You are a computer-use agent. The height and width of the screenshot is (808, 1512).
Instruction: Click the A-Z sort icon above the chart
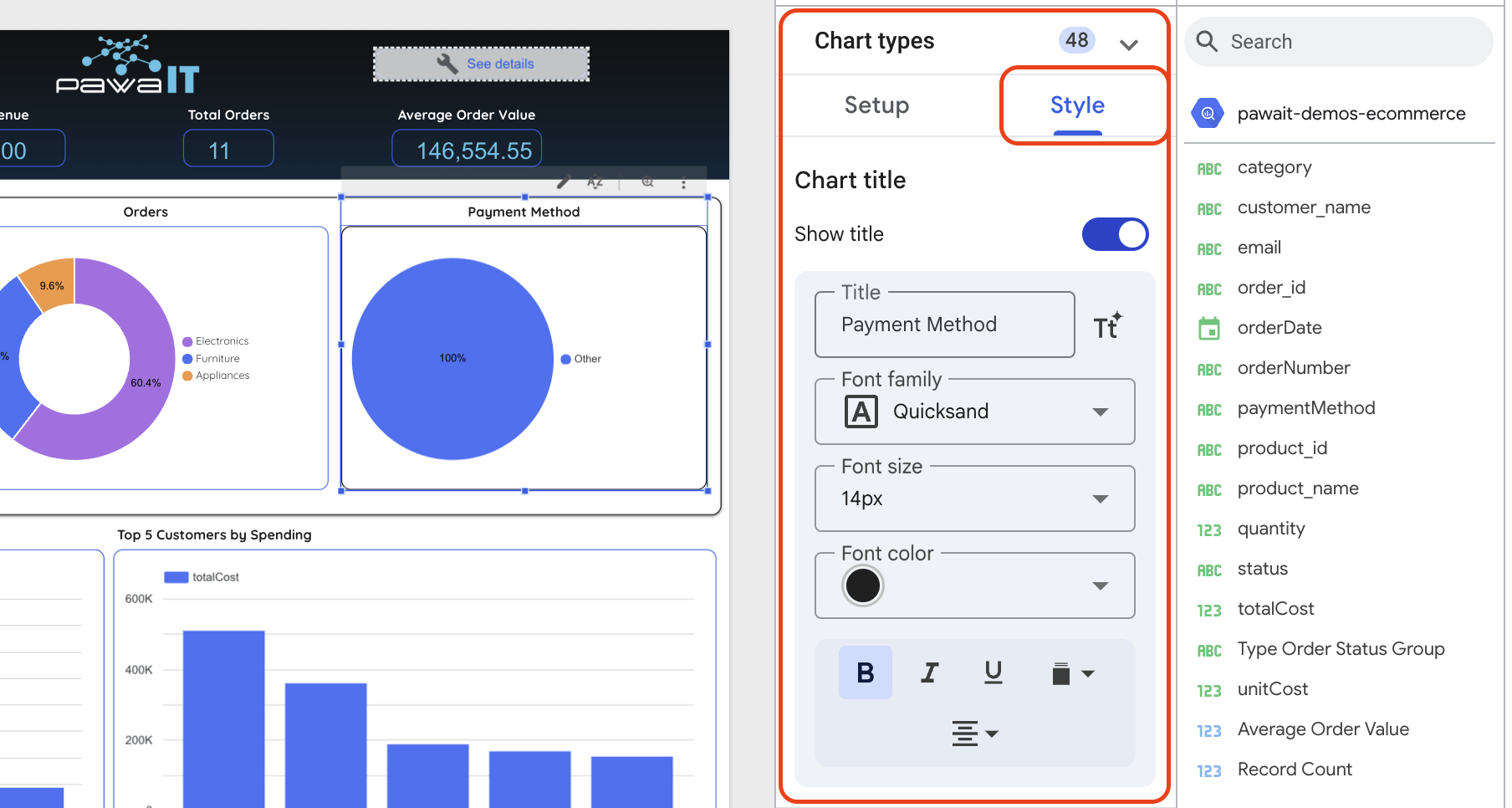[x=595, y=182]
